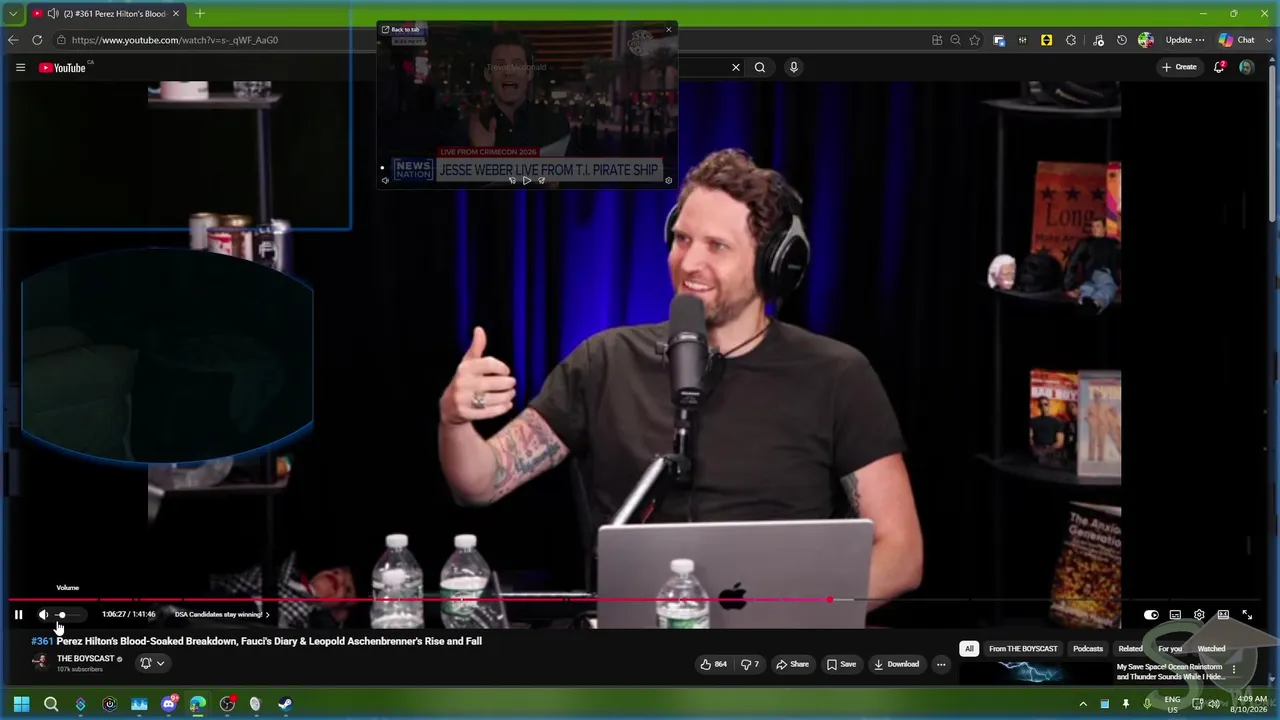Dislike the video with thumbs down
Image resolution: width=1280 pixels, height=720 pixels.
tap(749, 664)
